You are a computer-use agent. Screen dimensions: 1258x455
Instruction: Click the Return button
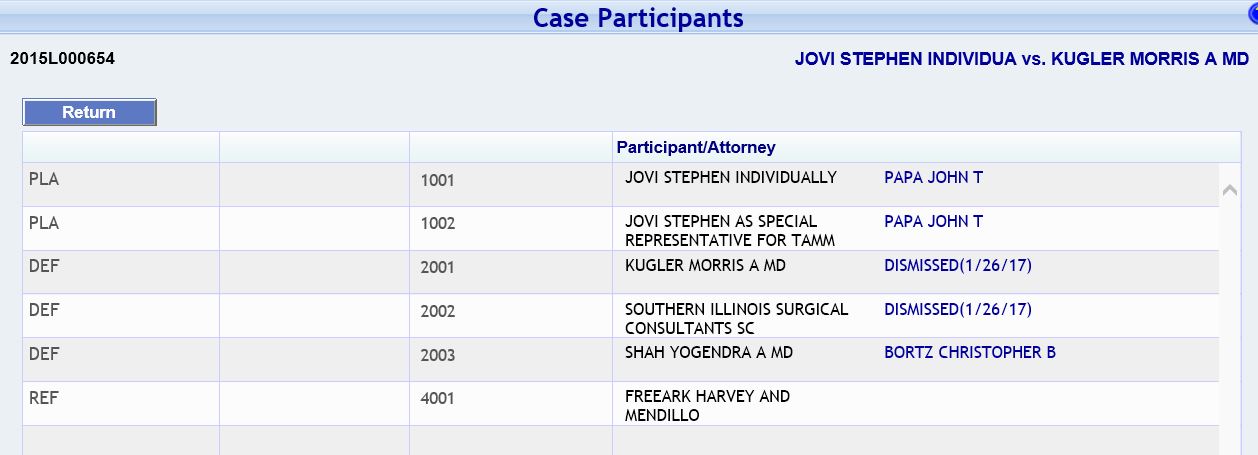click(x=89, y=112)
